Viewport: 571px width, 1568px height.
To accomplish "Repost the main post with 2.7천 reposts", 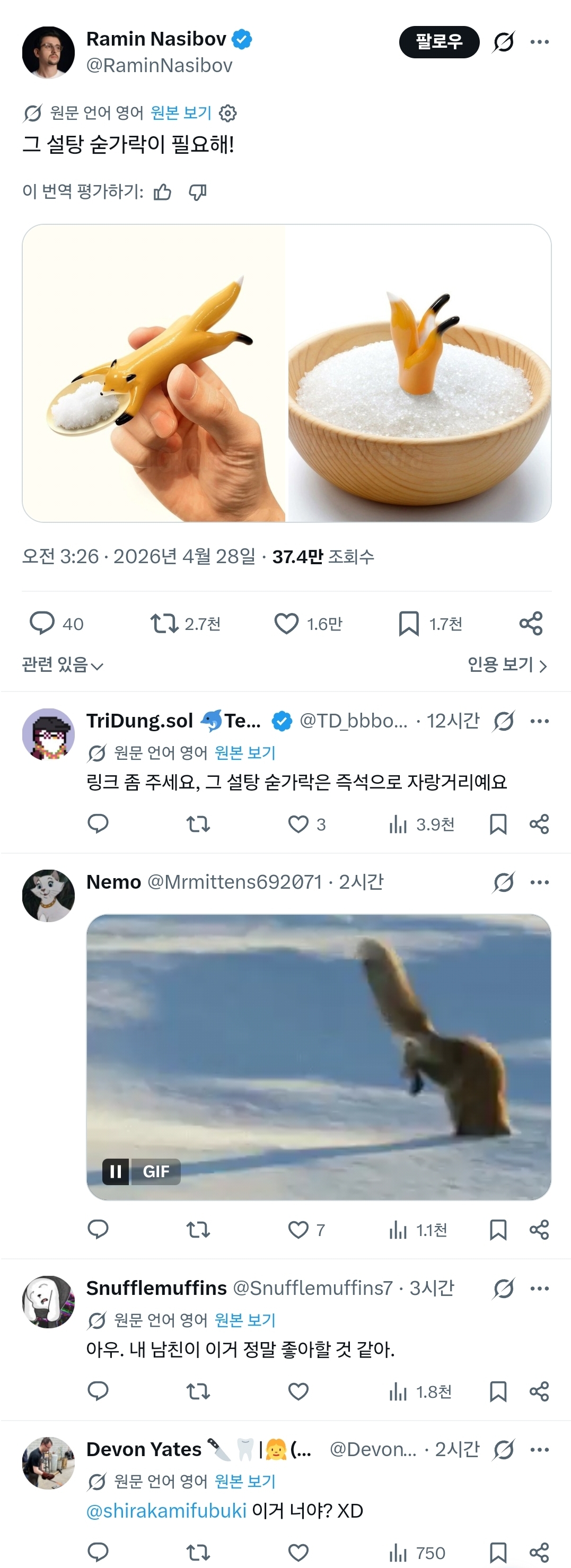I will point(164,623).
